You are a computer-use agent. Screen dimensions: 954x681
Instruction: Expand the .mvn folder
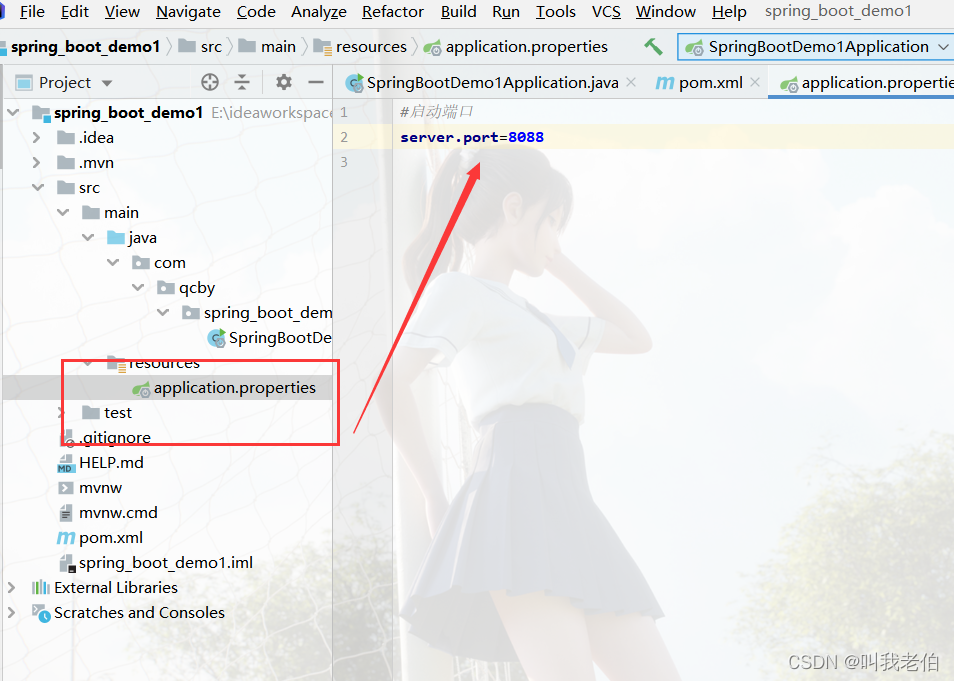tap(37, 162)
